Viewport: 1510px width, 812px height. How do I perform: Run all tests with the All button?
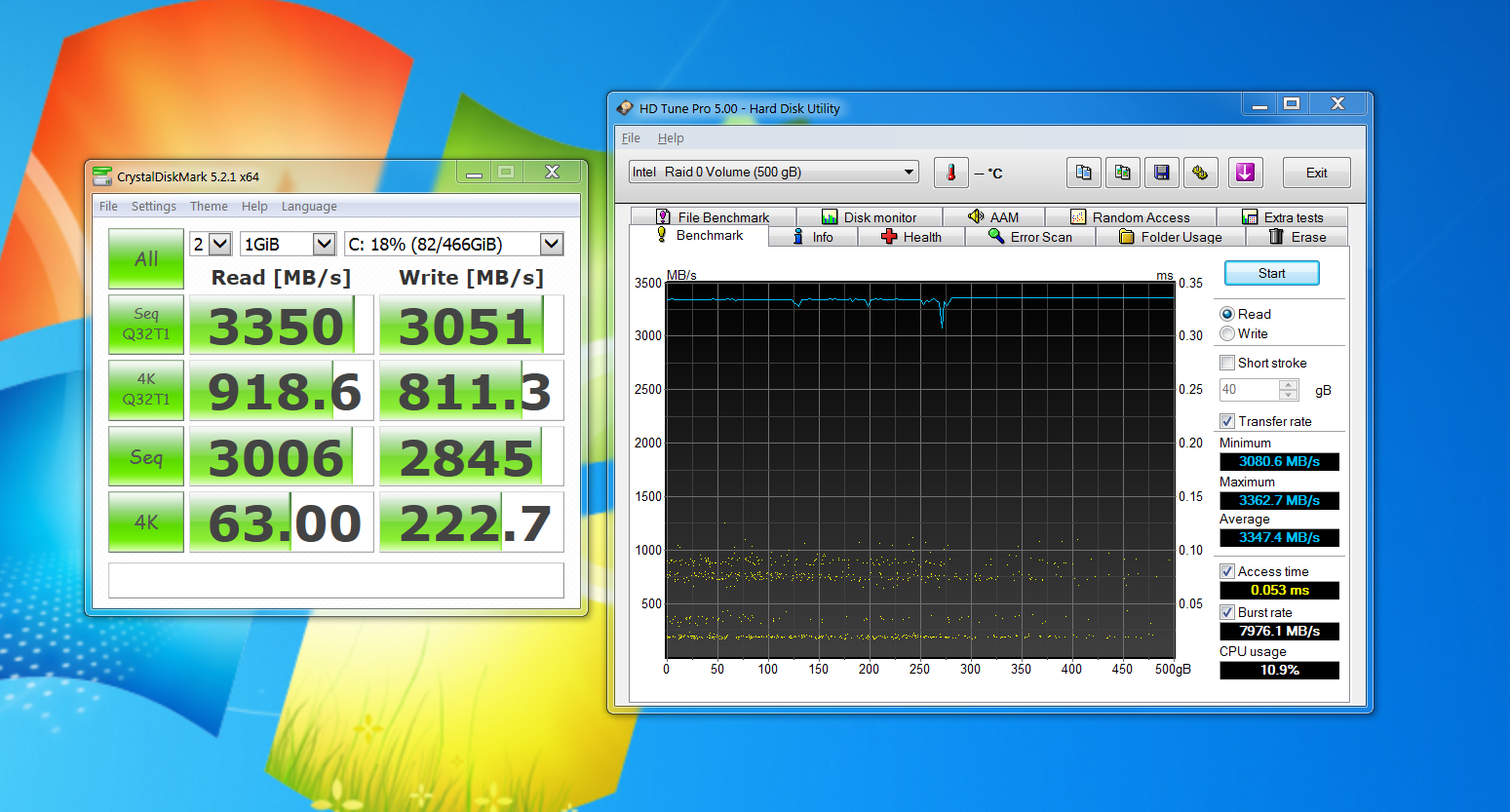pyautogui.click(x=146, y=258)
